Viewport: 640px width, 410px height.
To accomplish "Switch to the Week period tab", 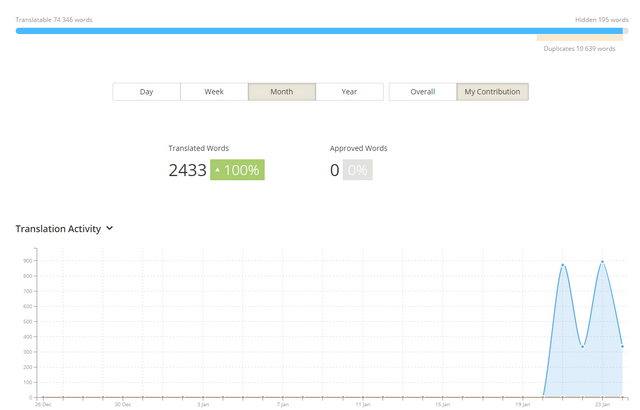I will click(x=214, y=92).
